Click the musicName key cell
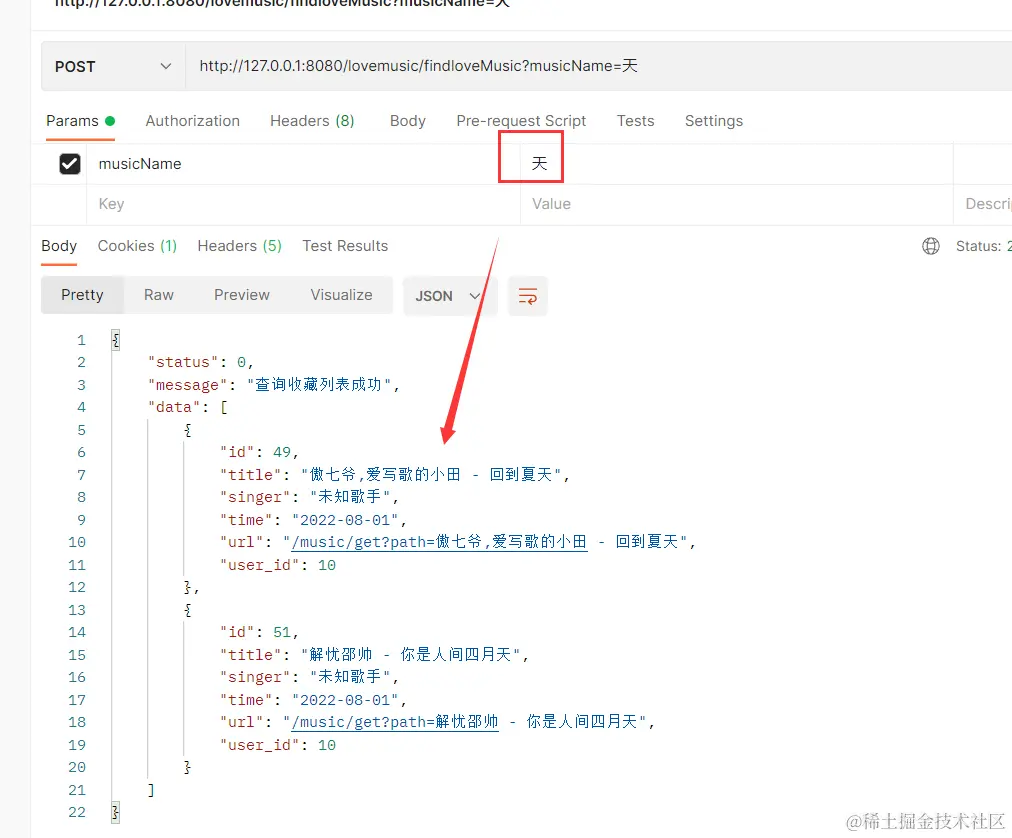This screenshot has height=838, width=1012. pyautogui.click(x=303, y=164)
